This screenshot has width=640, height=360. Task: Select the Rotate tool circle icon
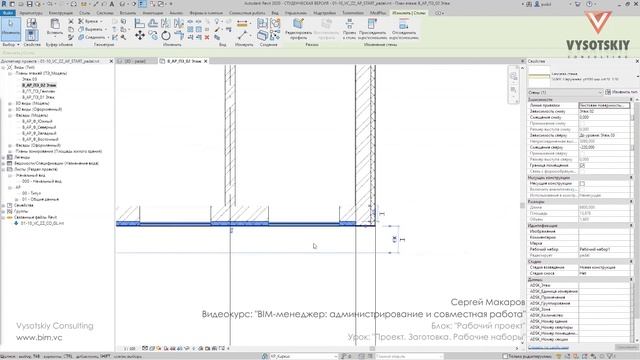pos(166,36)
